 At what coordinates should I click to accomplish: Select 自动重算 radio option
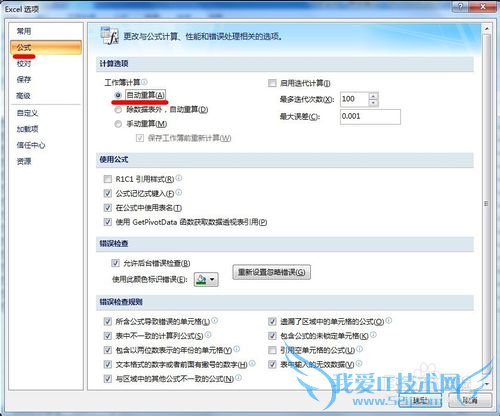118,95
